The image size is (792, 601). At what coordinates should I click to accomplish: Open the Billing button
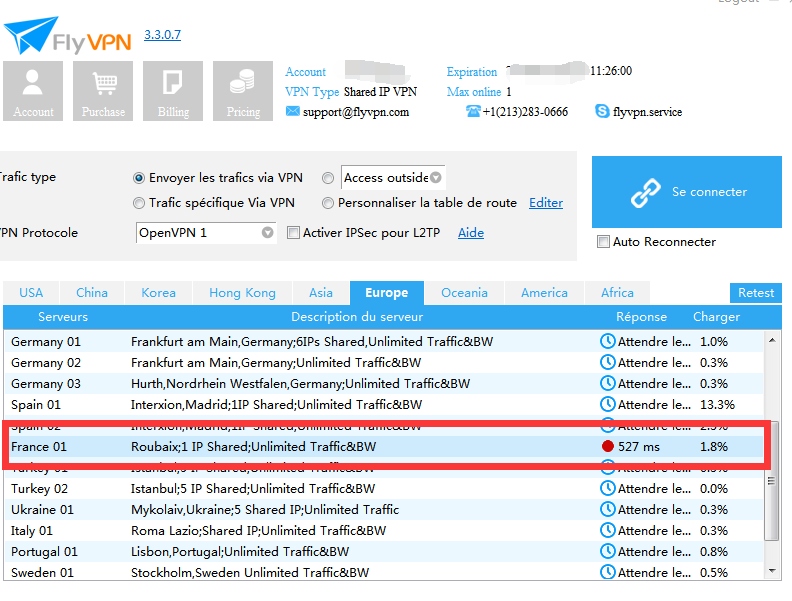point(173,91)
